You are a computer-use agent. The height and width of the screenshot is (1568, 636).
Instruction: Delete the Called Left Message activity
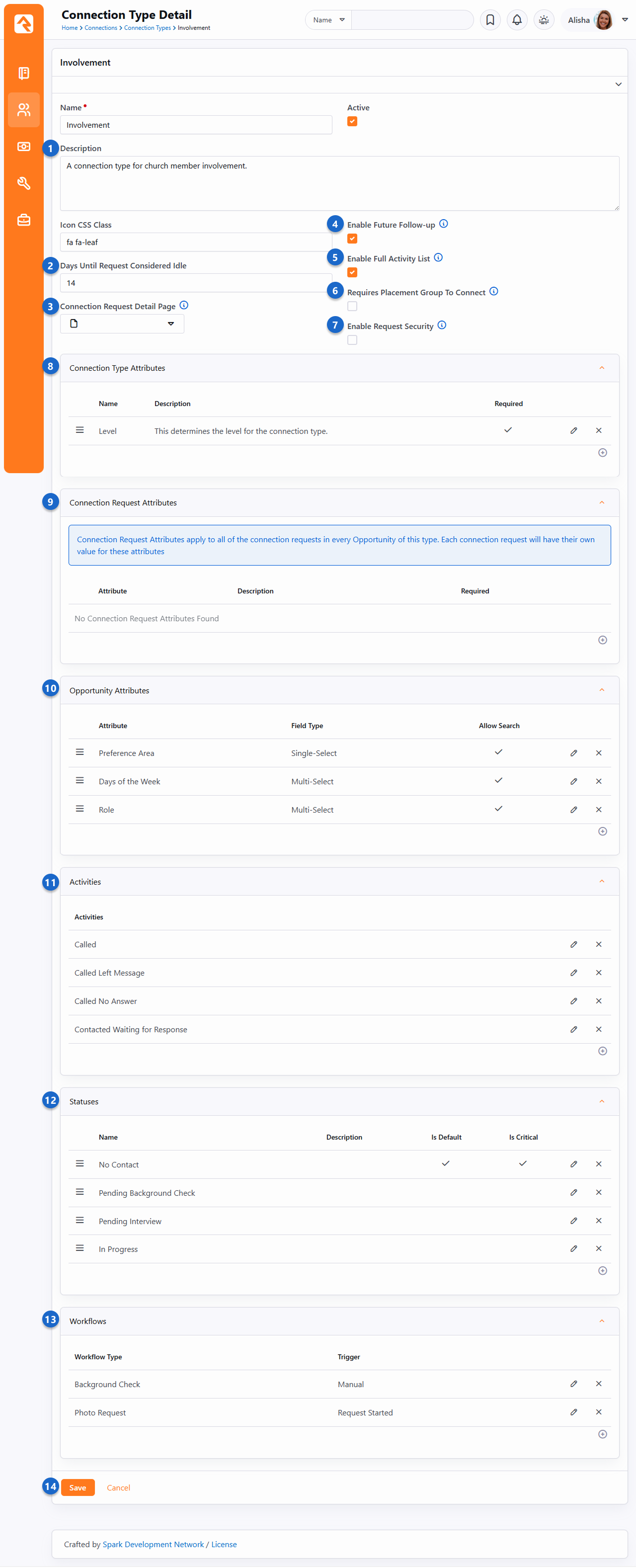click(x=598, y=973)
